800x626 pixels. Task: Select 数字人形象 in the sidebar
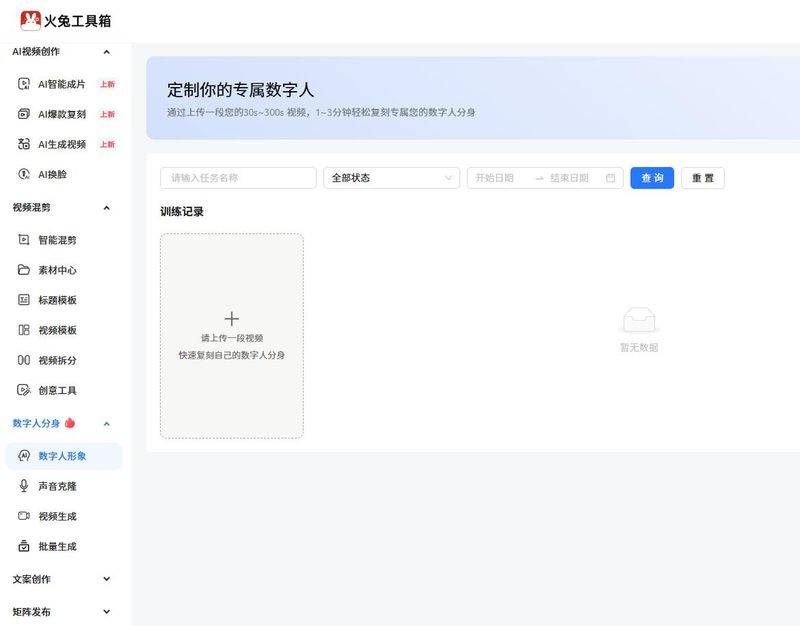coord(64,456)
